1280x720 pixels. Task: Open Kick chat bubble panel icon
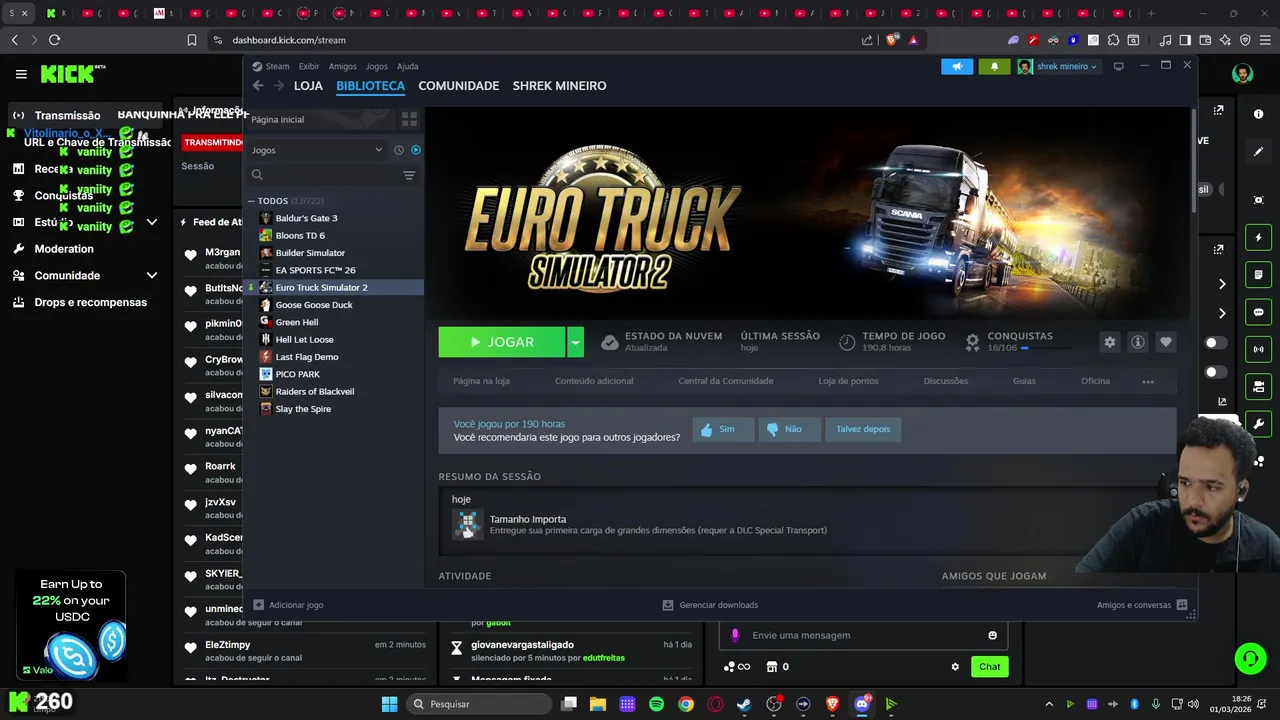pyautogui.click(x=1259, y=312)
